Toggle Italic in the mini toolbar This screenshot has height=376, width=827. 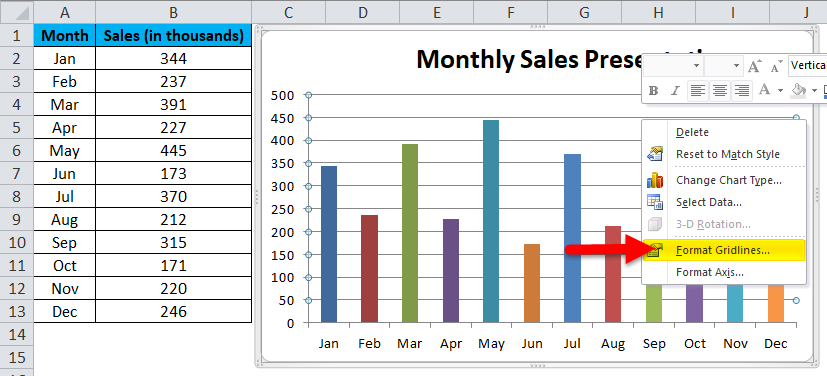point(675,91)
